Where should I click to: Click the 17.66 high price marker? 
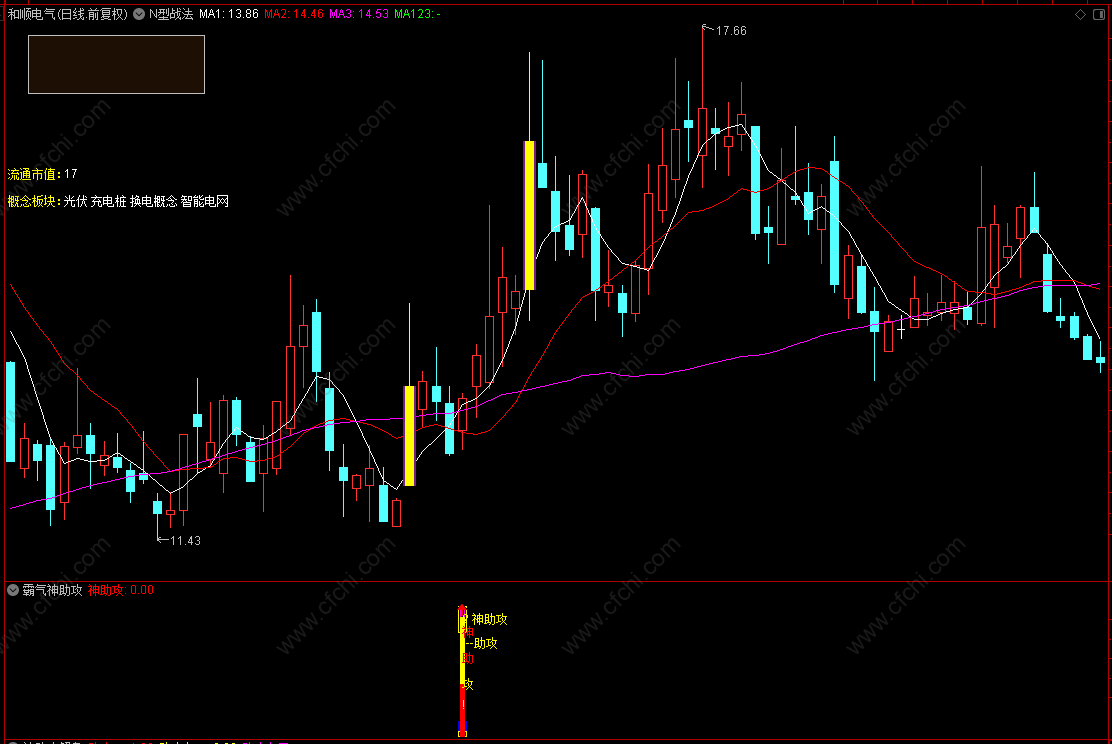point(730,30)
